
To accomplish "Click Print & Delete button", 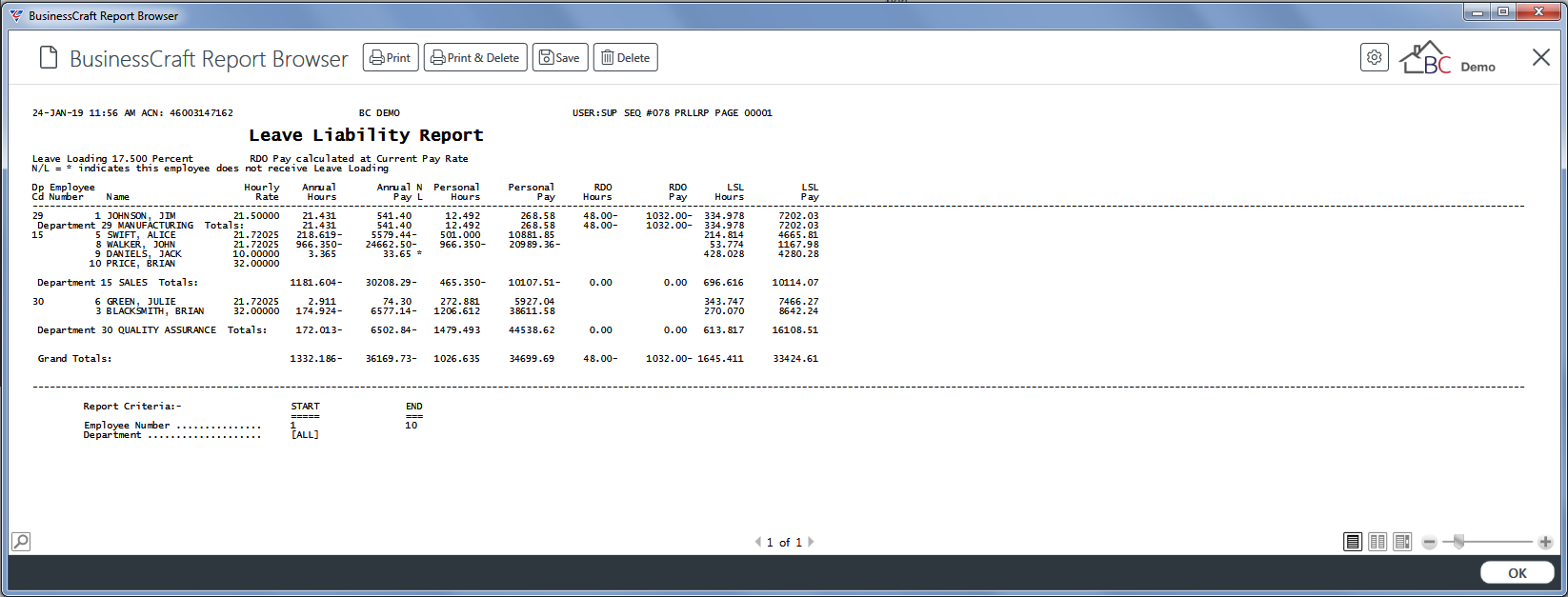I will pos(475,57).
